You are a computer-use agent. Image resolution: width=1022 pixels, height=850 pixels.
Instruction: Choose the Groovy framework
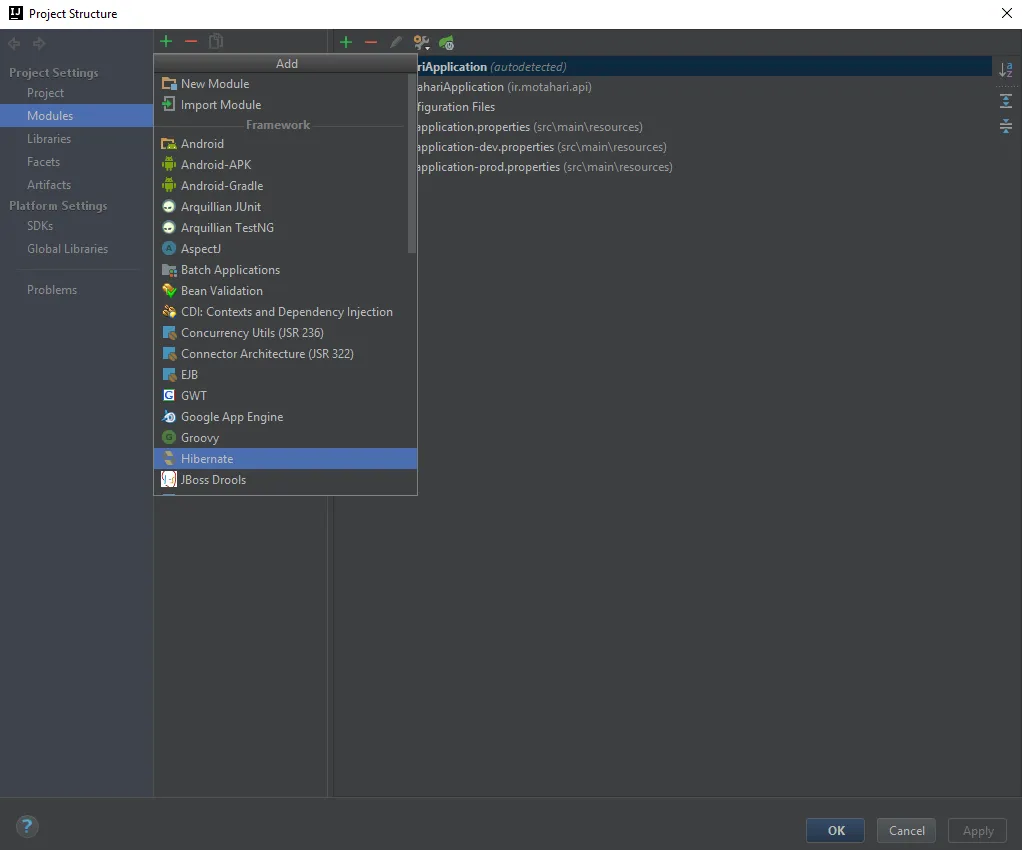[x=285, y=437]
